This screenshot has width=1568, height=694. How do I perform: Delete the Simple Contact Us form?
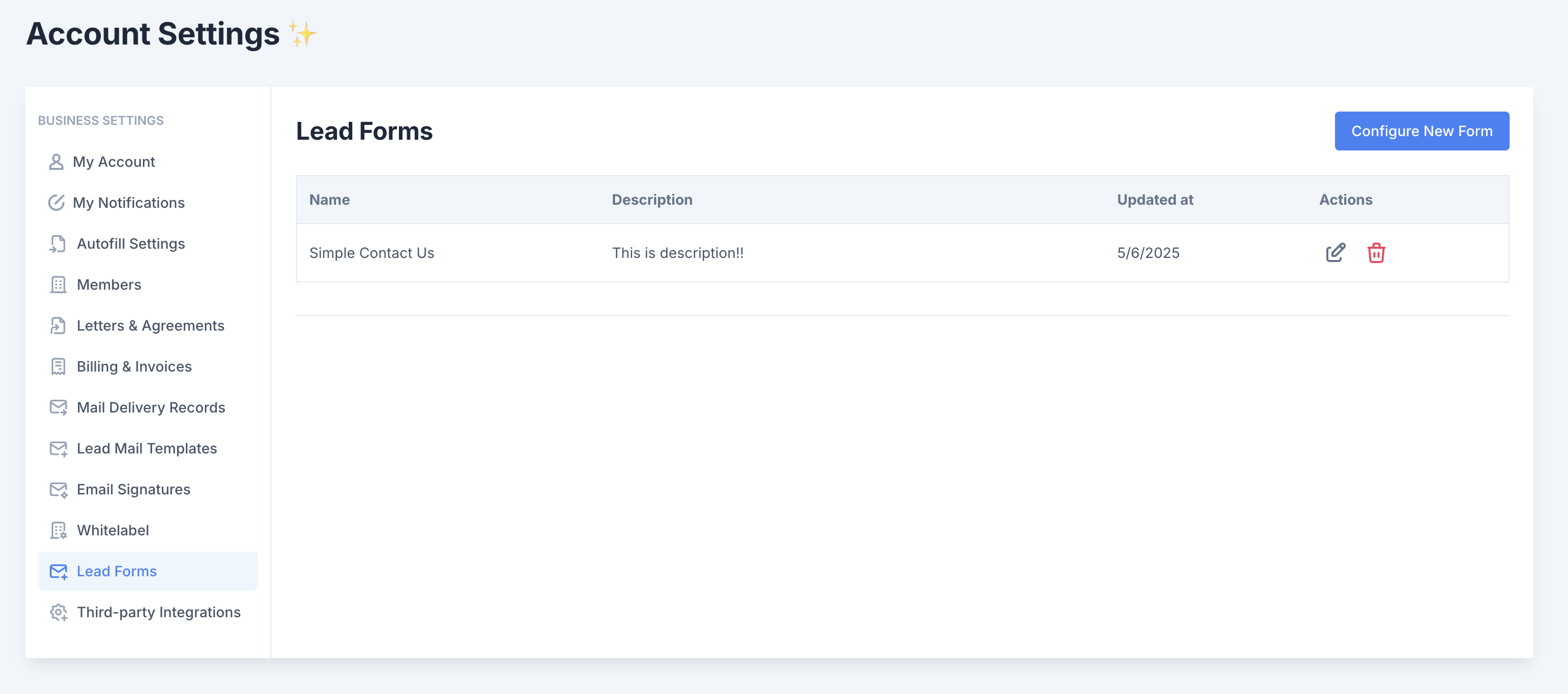coord(1376,252)
